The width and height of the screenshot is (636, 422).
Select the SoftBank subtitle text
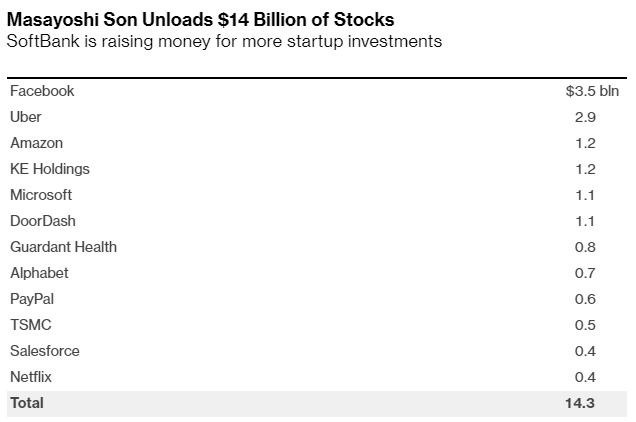click(x=225, y=41)
